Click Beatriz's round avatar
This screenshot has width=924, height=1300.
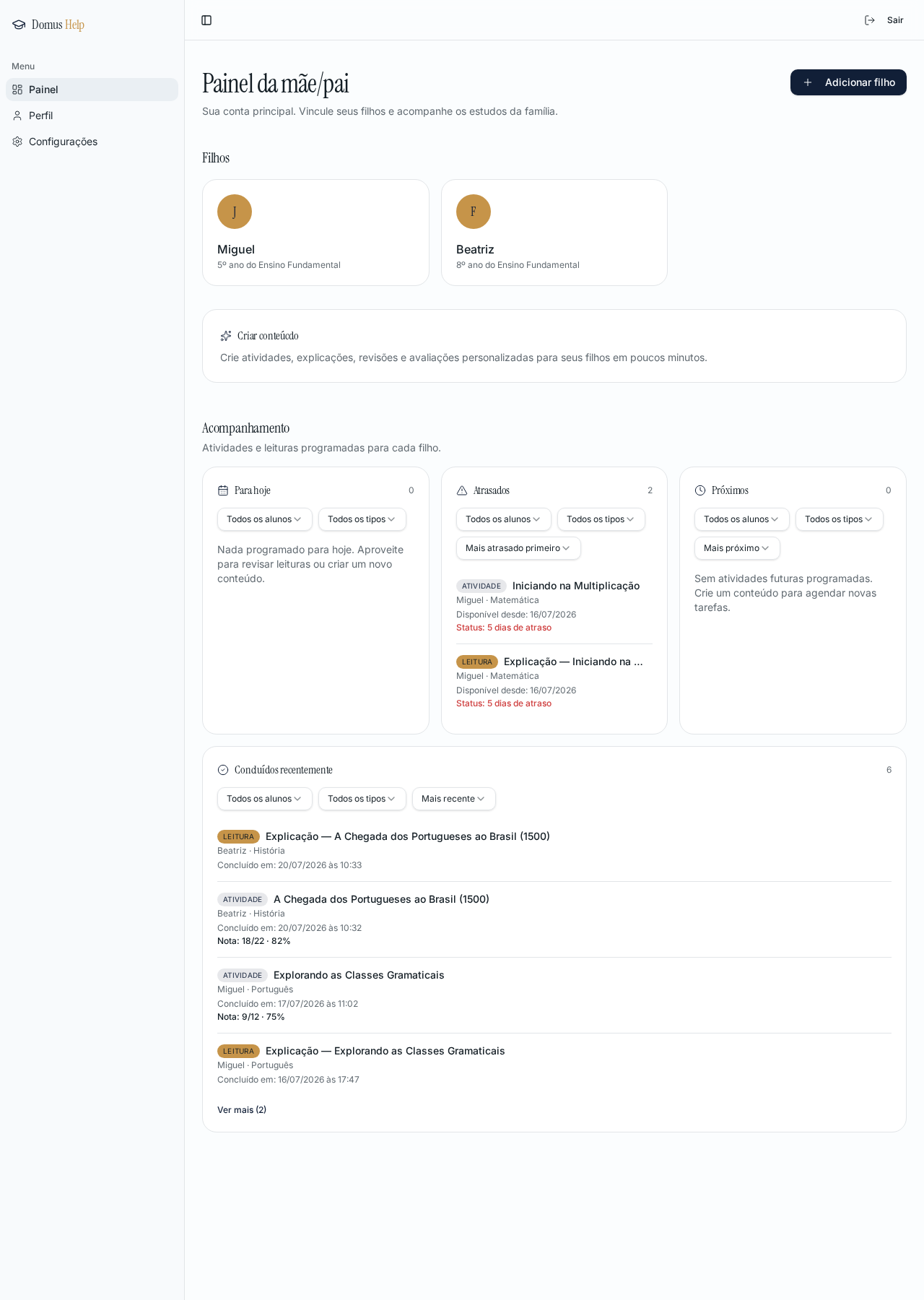point(474,212)
